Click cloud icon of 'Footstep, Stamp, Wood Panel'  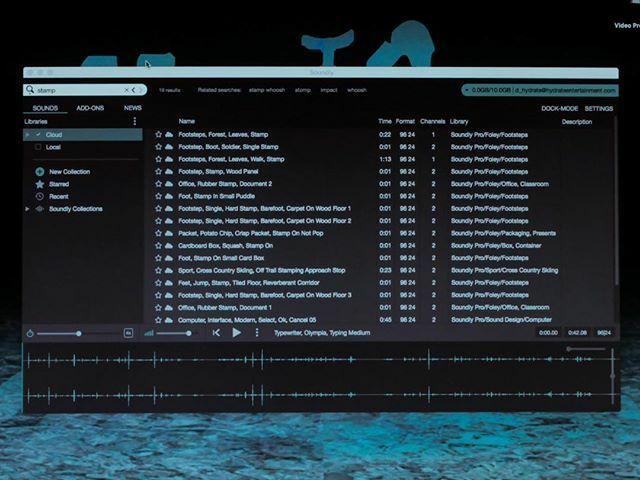coord(169,171)
